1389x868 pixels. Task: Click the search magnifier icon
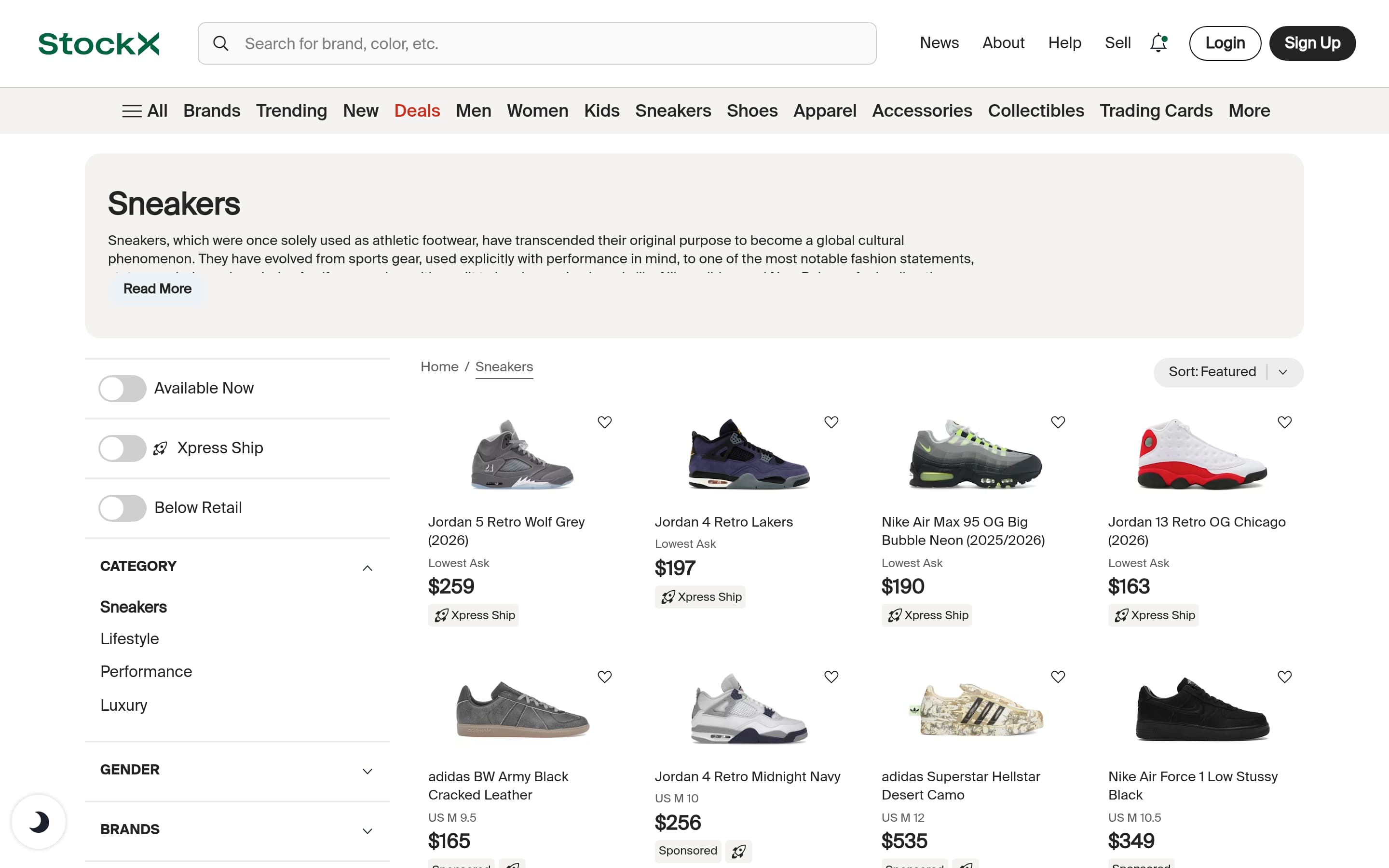pyautogui.click(x=221, y=42)
